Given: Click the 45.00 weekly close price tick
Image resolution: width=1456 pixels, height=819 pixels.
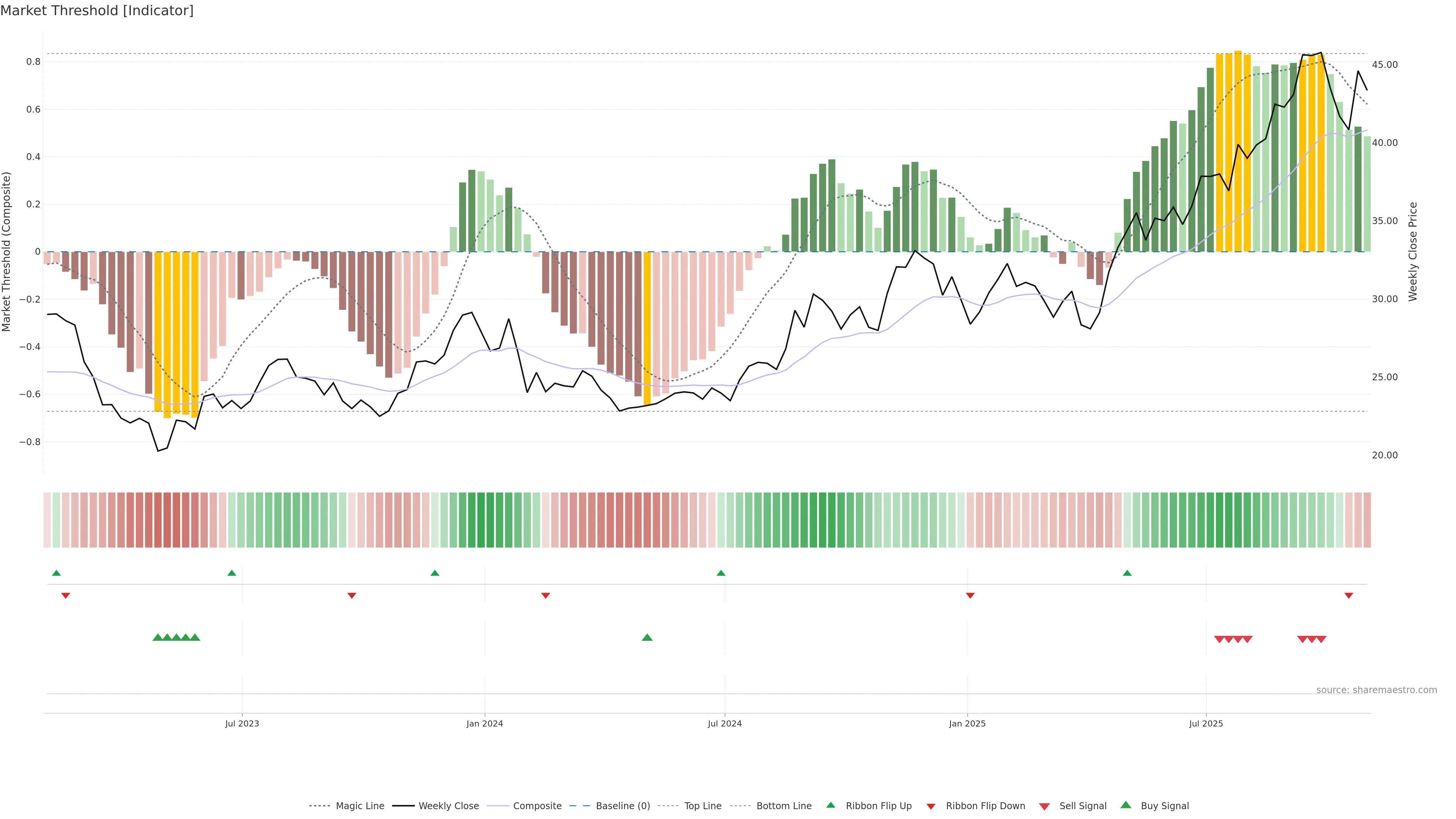Looking at the screenshot, I should point(1385,65).
